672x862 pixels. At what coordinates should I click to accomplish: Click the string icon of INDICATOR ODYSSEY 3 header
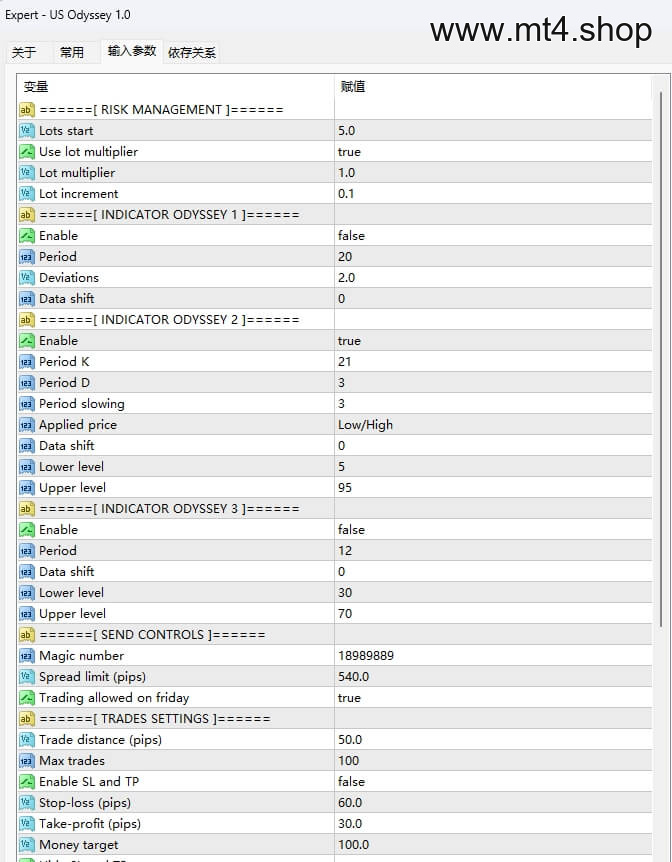tap(26, 509)
